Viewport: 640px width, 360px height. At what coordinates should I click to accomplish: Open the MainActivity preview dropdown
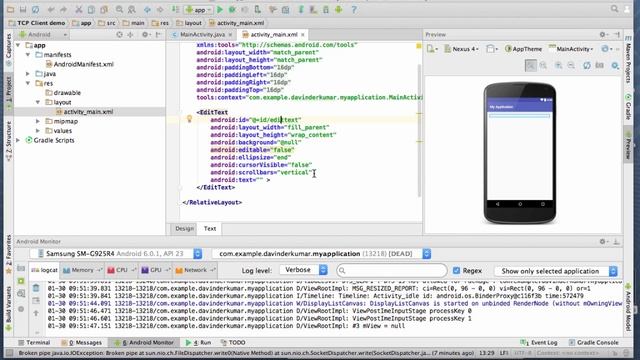point(571,49)
